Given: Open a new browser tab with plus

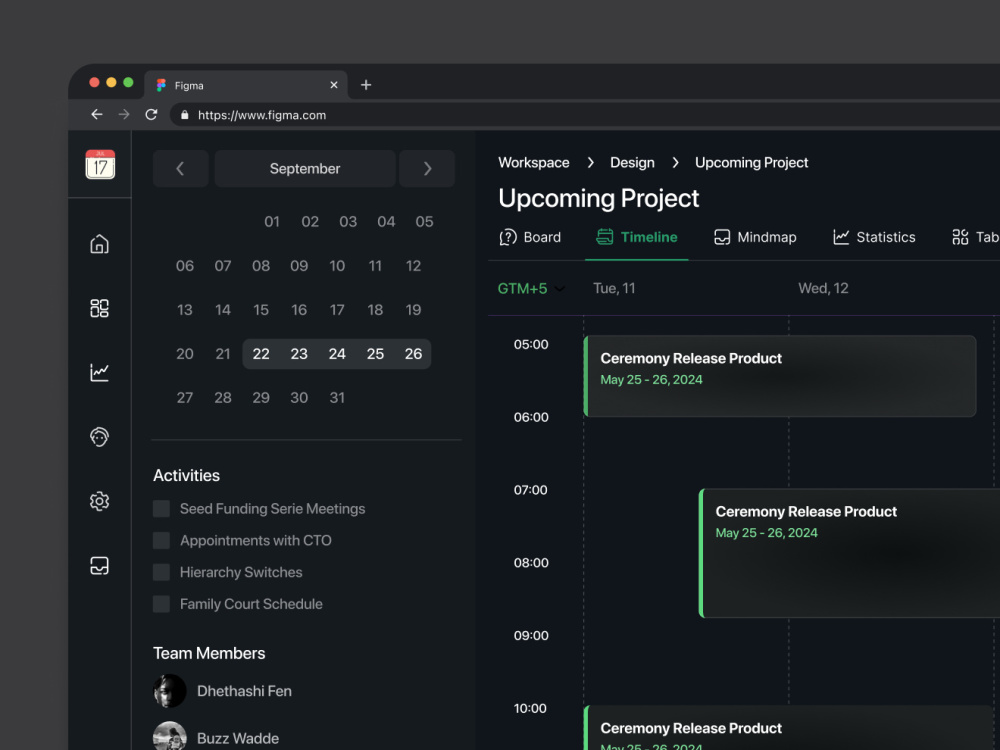Looking at the screenshot, I should click(x=366, y=85).
